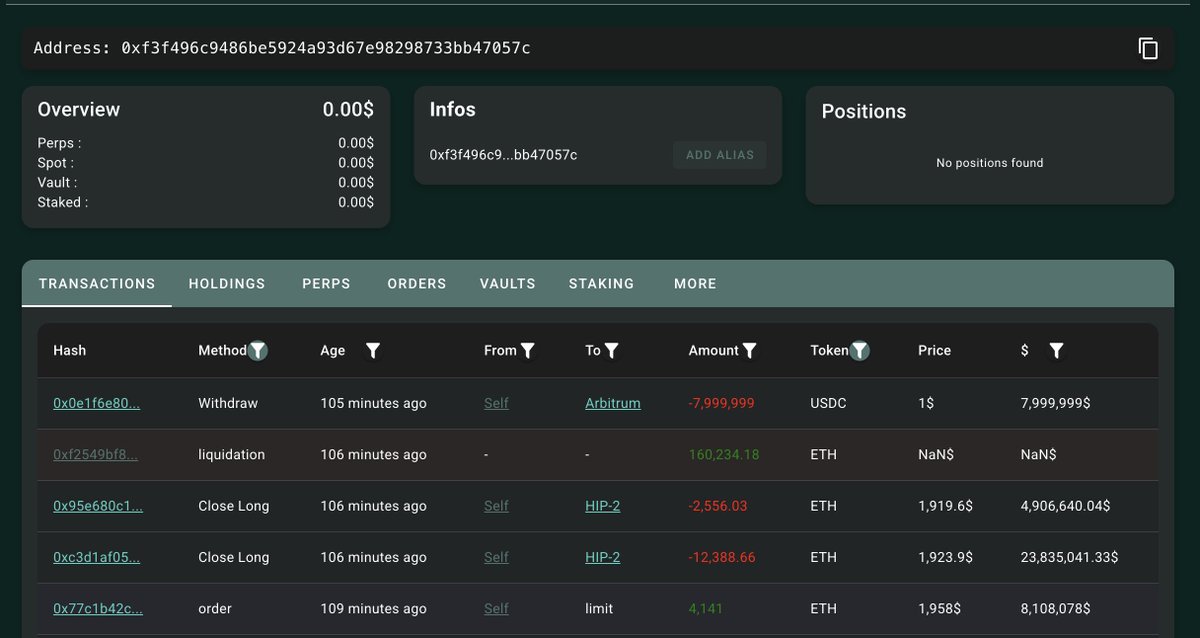
Task: Click the Positions panel heading
Action: (x=864, y=111)
